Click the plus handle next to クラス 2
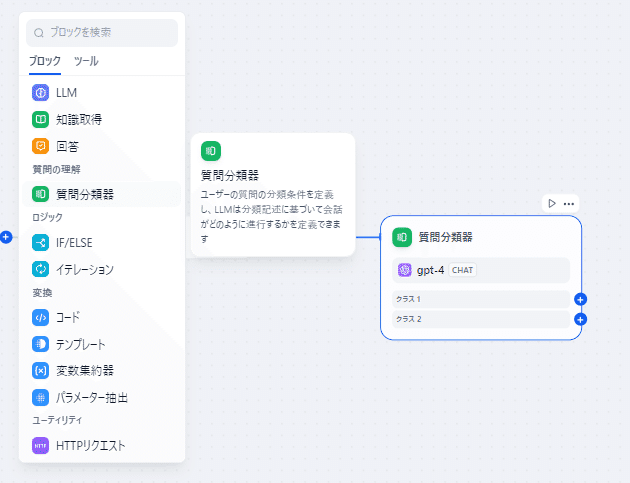This screenshot has height=483, width=630. click(x=581, y=319)
